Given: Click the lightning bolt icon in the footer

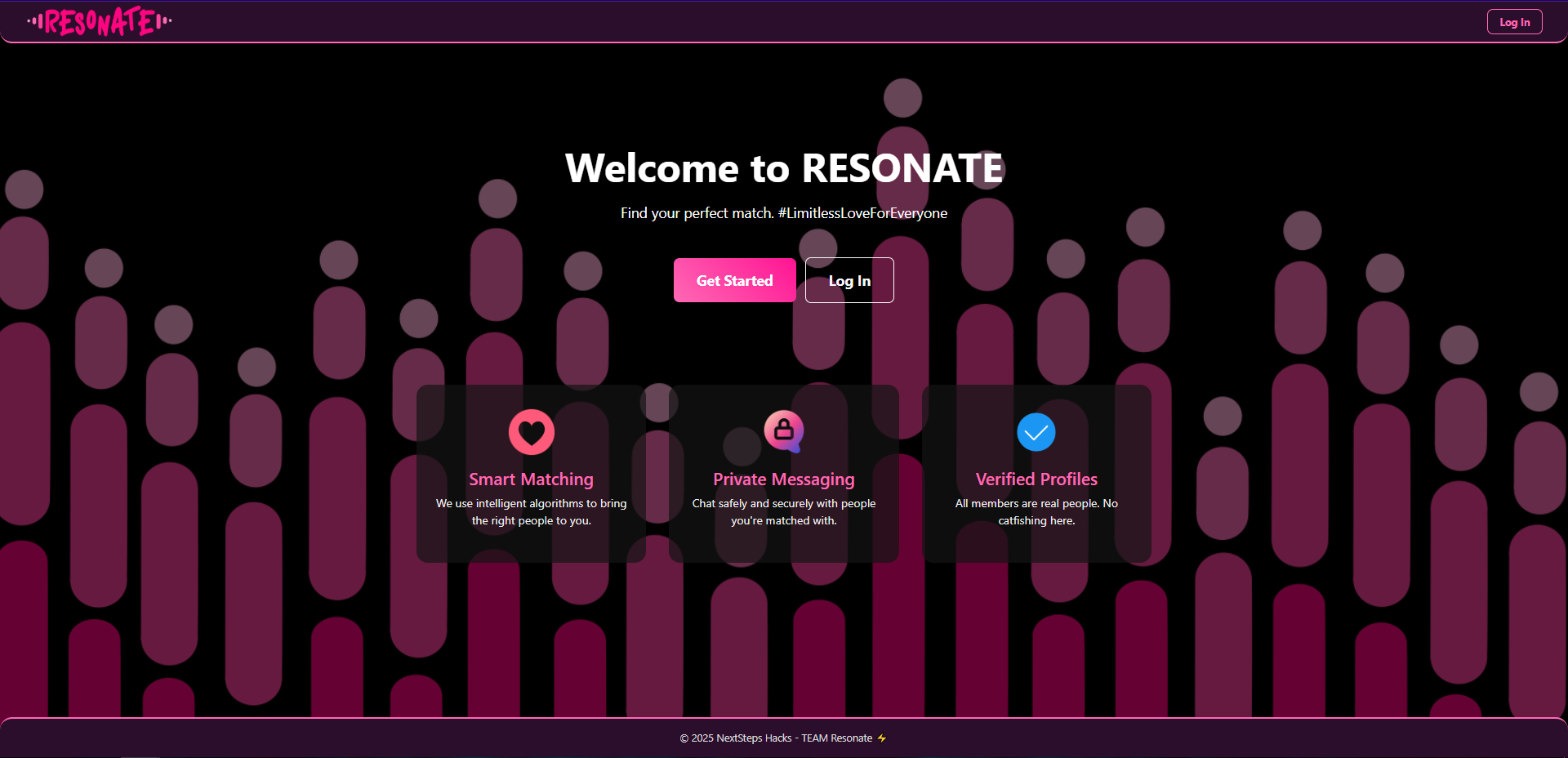Looking at the screenshot, I should point(882,738).
